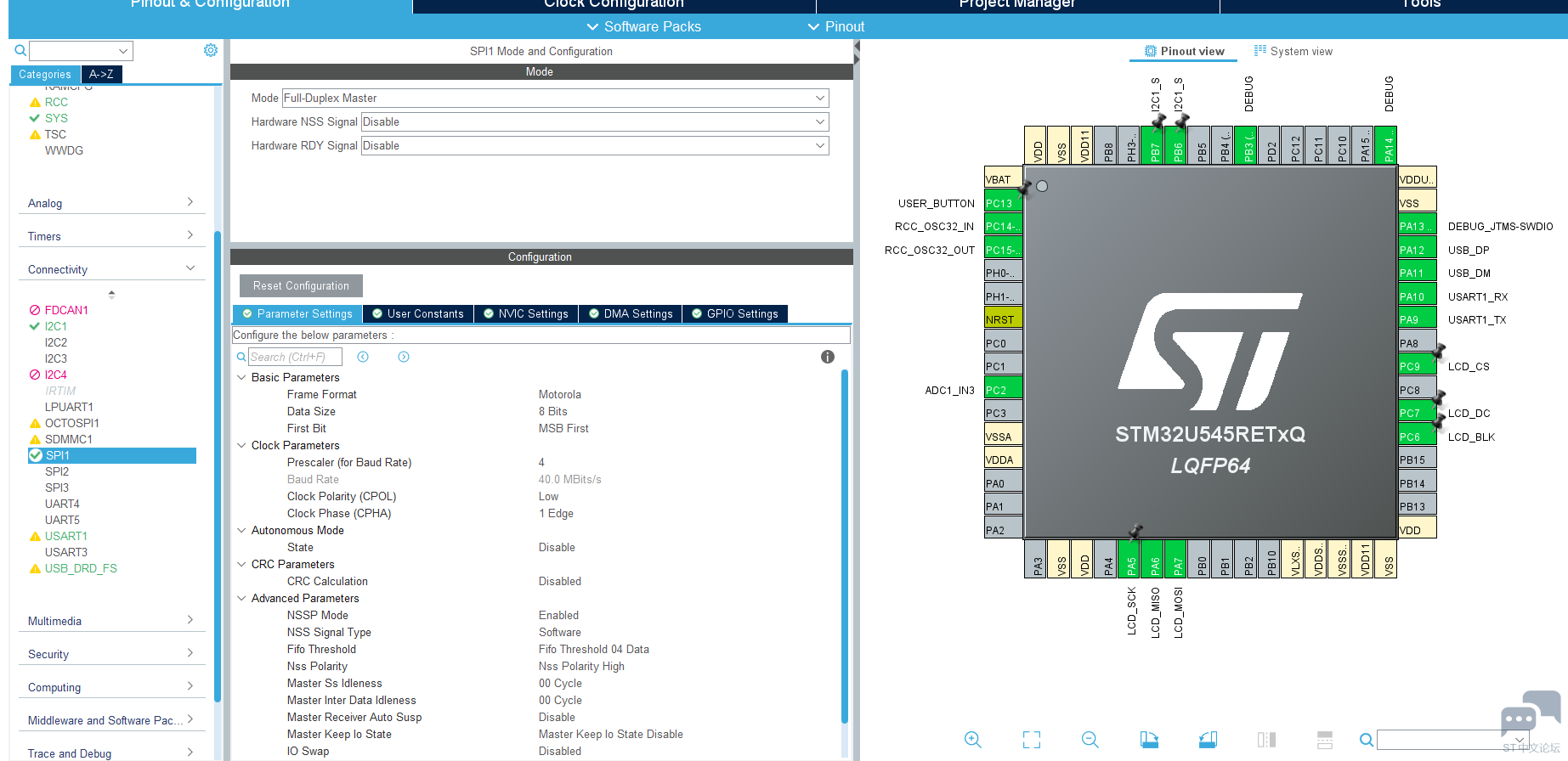Collapse the Basic Parameters group
Image resolution: width=1568 pixels, height=761 pixels.
241,377
